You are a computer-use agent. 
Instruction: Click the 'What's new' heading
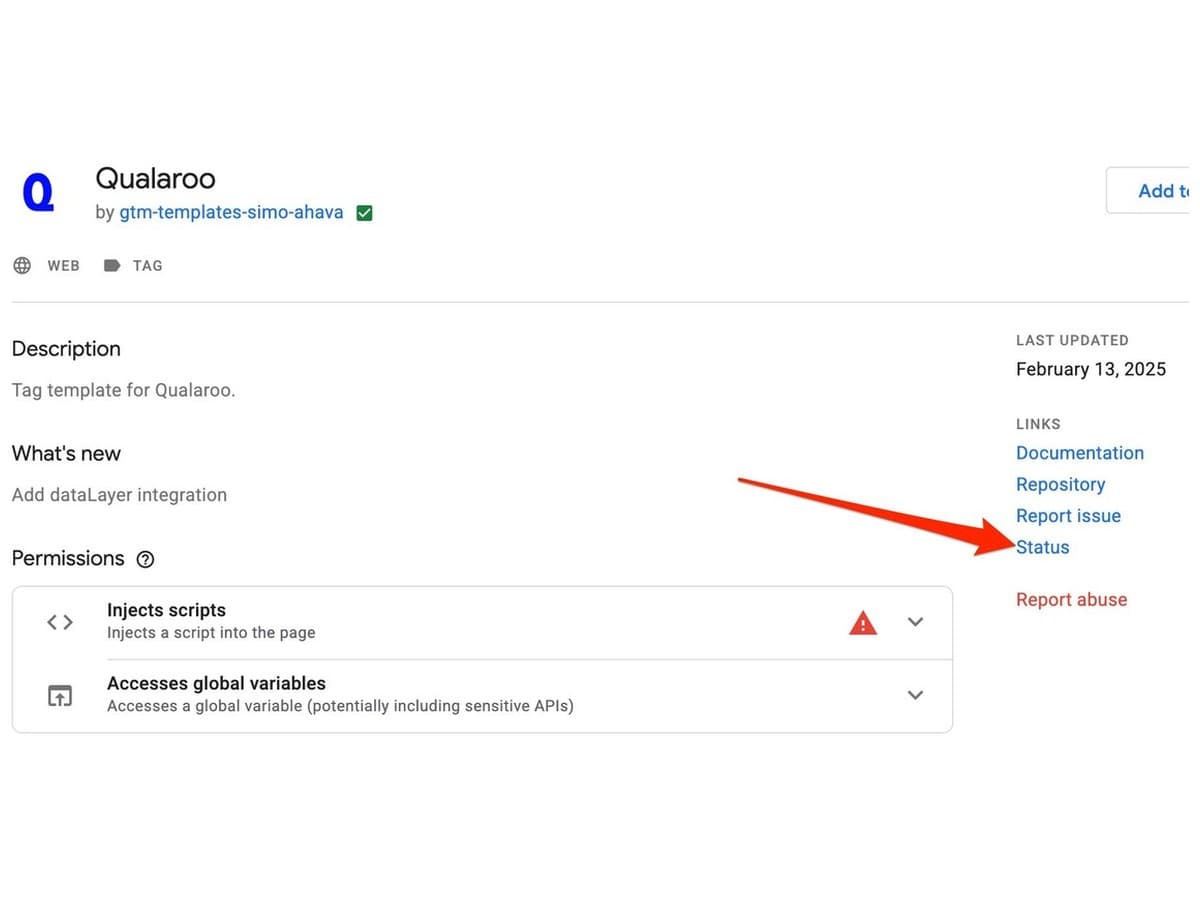(x=66, y=453)
